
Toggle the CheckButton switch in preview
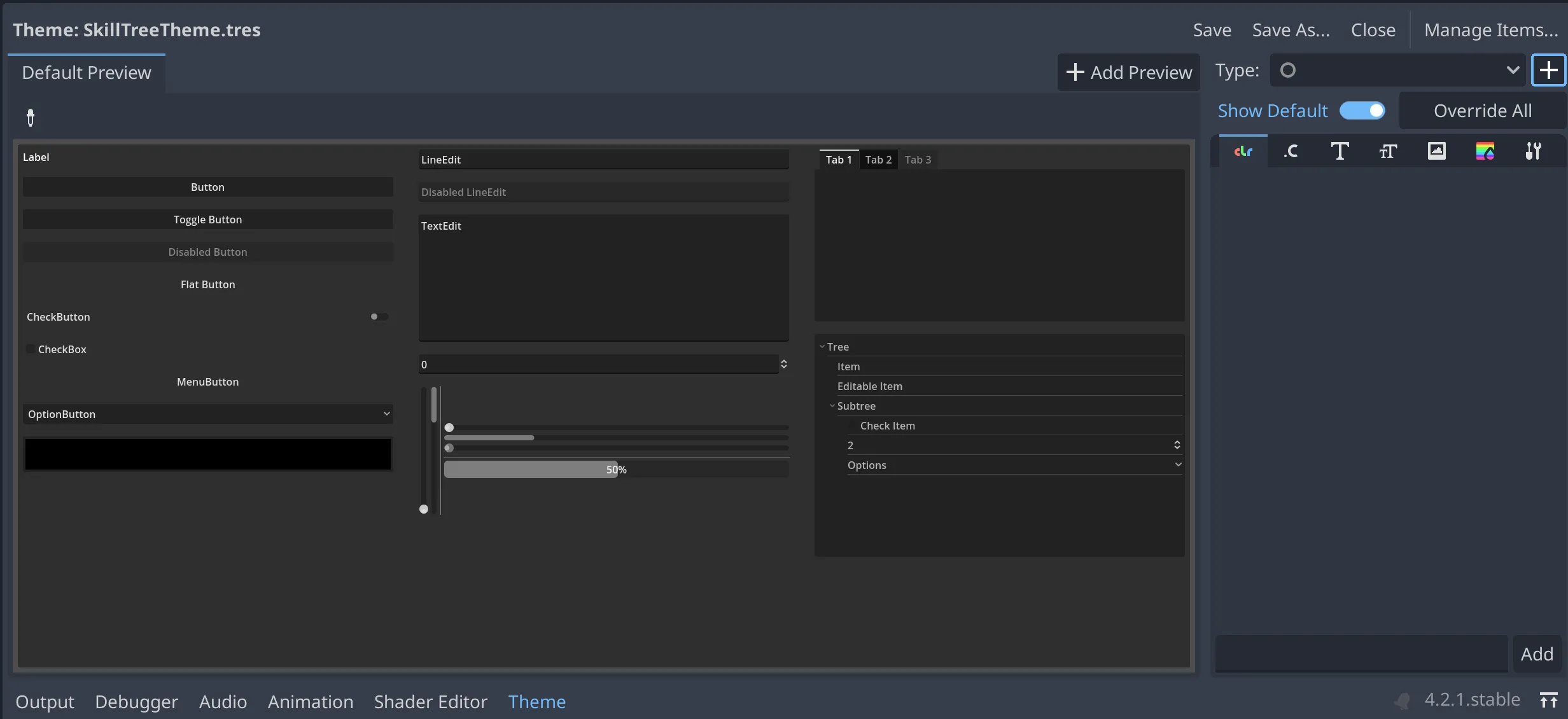pyautogui.click(x=379, y=317)
